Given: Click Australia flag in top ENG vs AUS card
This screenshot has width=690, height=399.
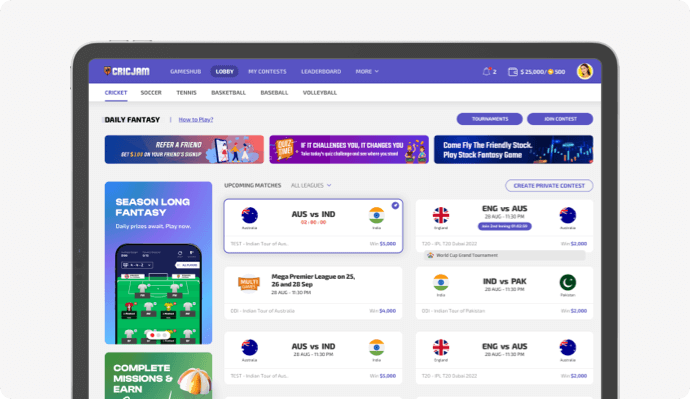Looking at the screenshot, I should tap(568, 215).
